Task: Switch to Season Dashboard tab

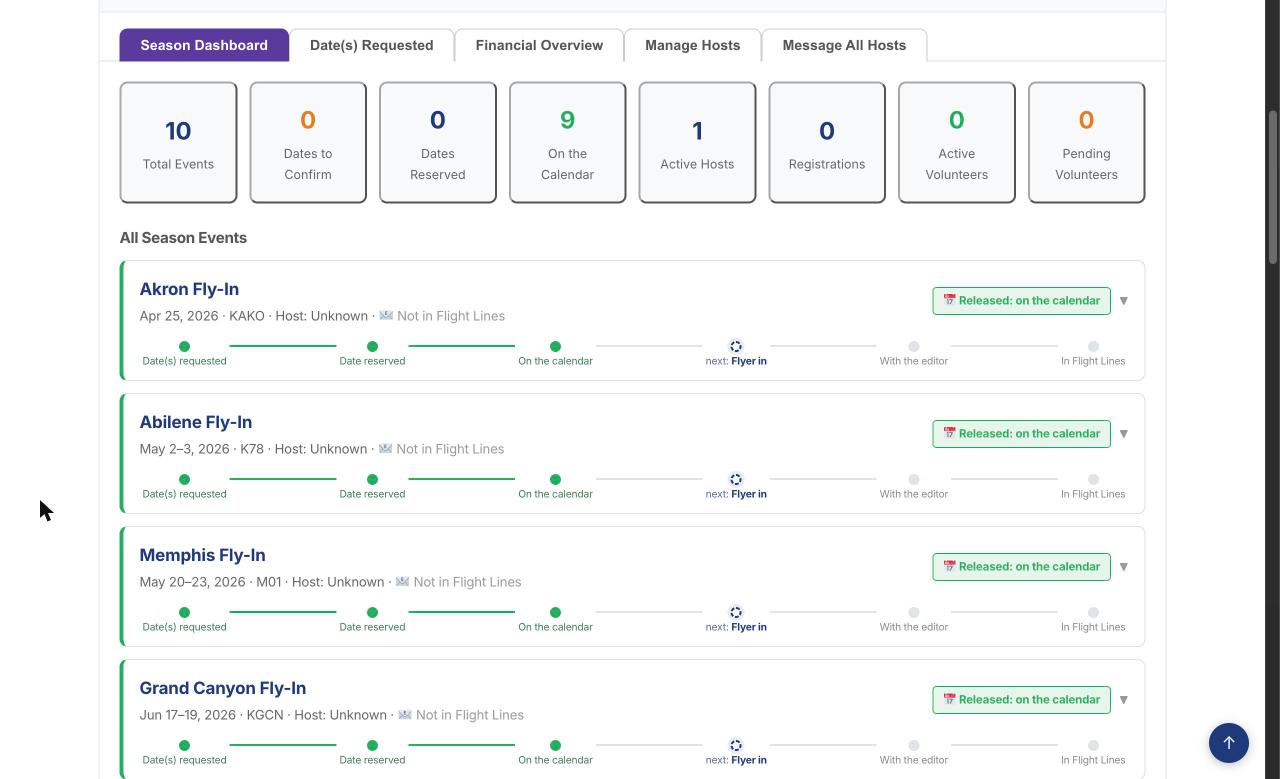Action: (x=204, y=45)
